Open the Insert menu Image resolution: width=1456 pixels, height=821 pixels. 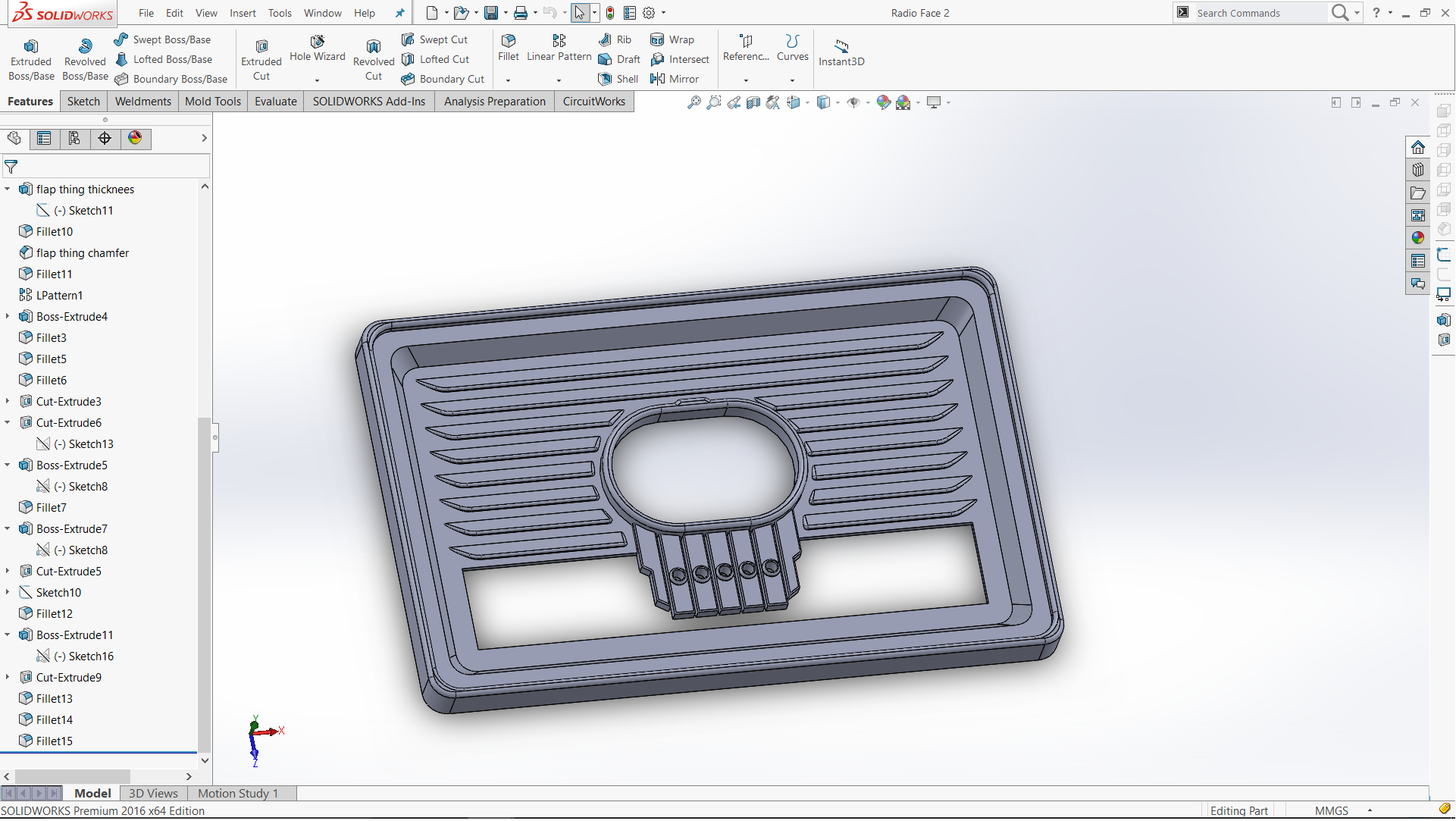pos(243,13)
